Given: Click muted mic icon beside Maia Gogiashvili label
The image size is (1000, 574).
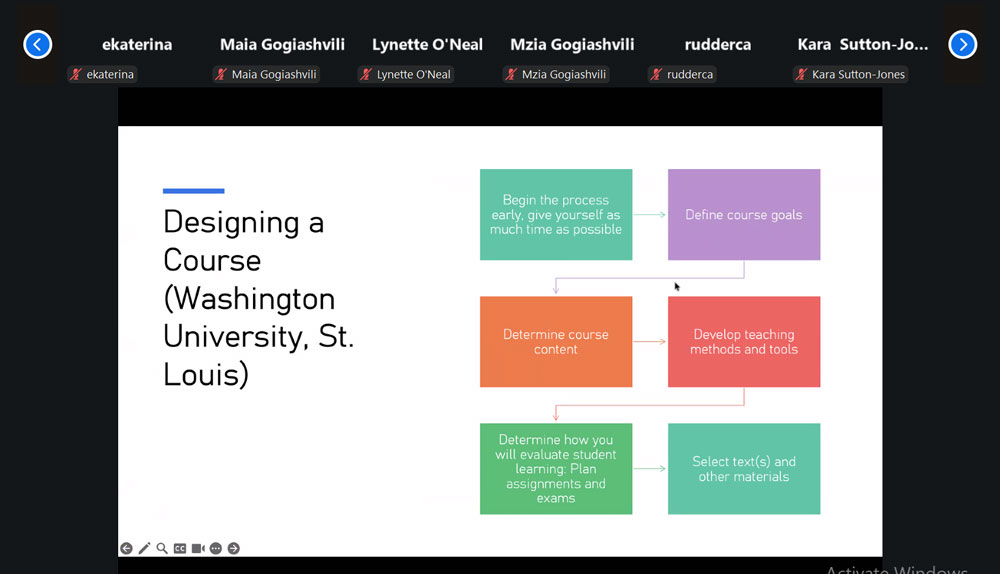Looking at the screenshot, I should coord(222,74).
